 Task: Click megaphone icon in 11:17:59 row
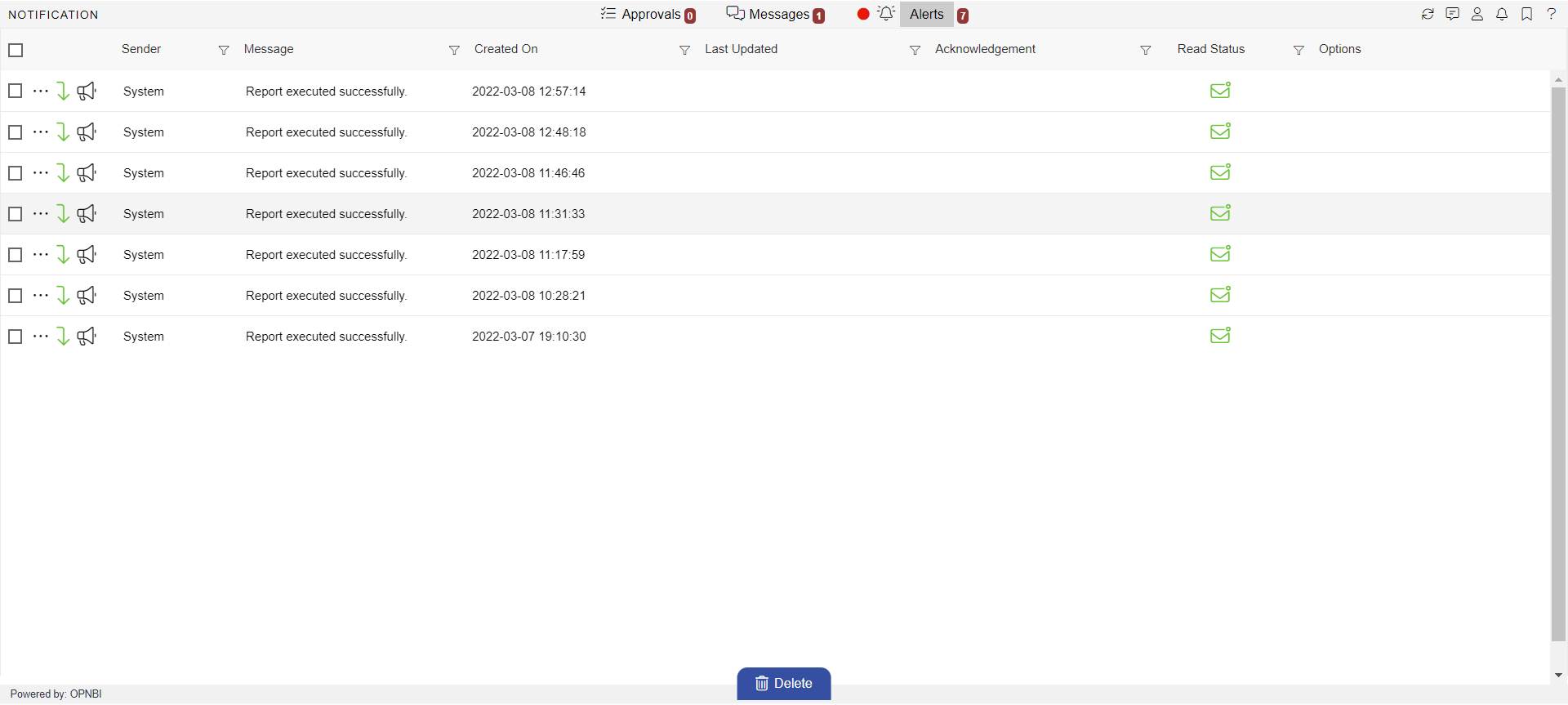tap(87, 254)
